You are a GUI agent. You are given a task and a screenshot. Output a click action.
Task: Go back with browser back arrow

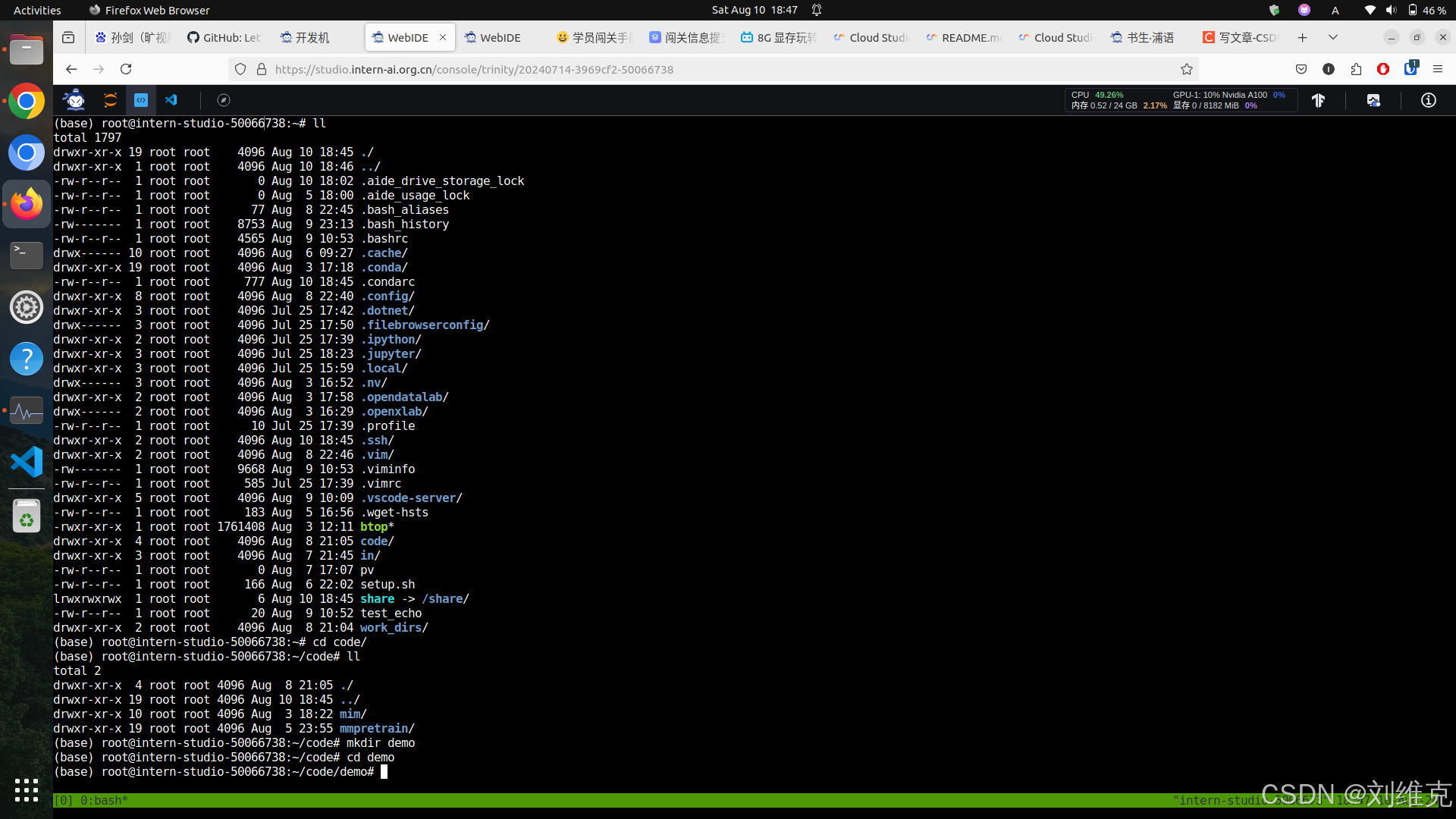[x=71, y=69]
